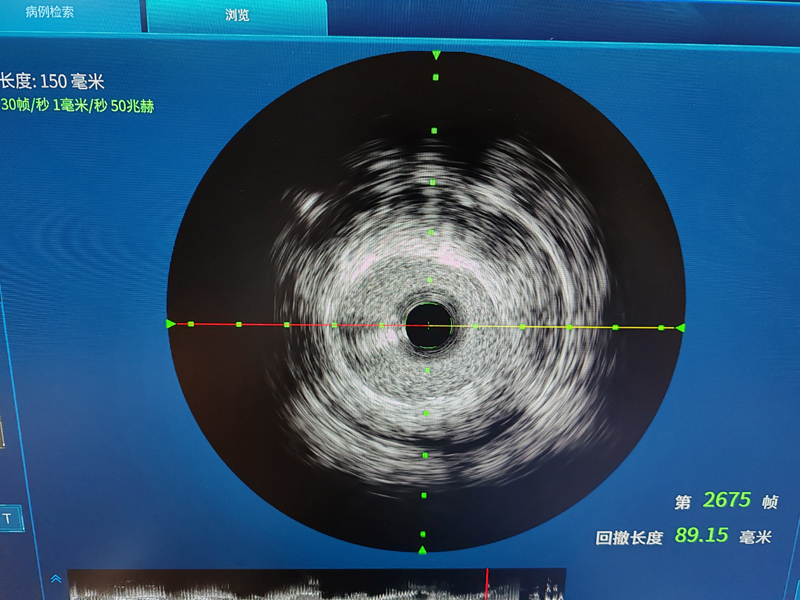Image resolution: width=800 pixels, height=600 pixels.
Task: Click the frame number 2675 value
Action: [727, 500]
